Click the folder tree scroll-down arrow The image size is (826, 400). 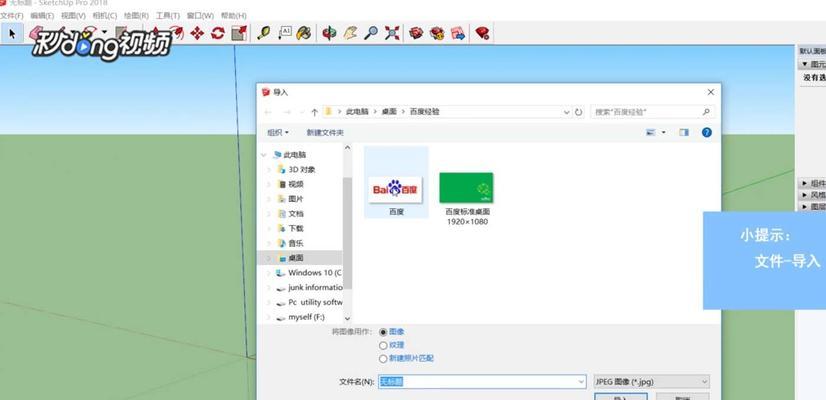347,318
